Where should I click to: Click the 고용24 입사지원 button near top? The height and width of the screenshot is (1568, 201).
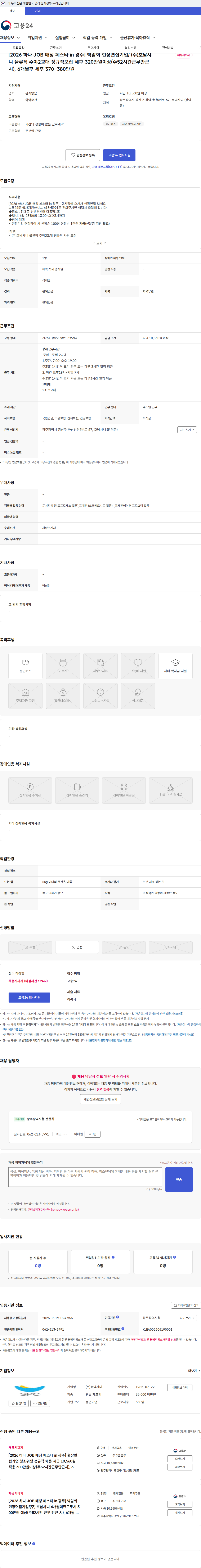point(119,155)
